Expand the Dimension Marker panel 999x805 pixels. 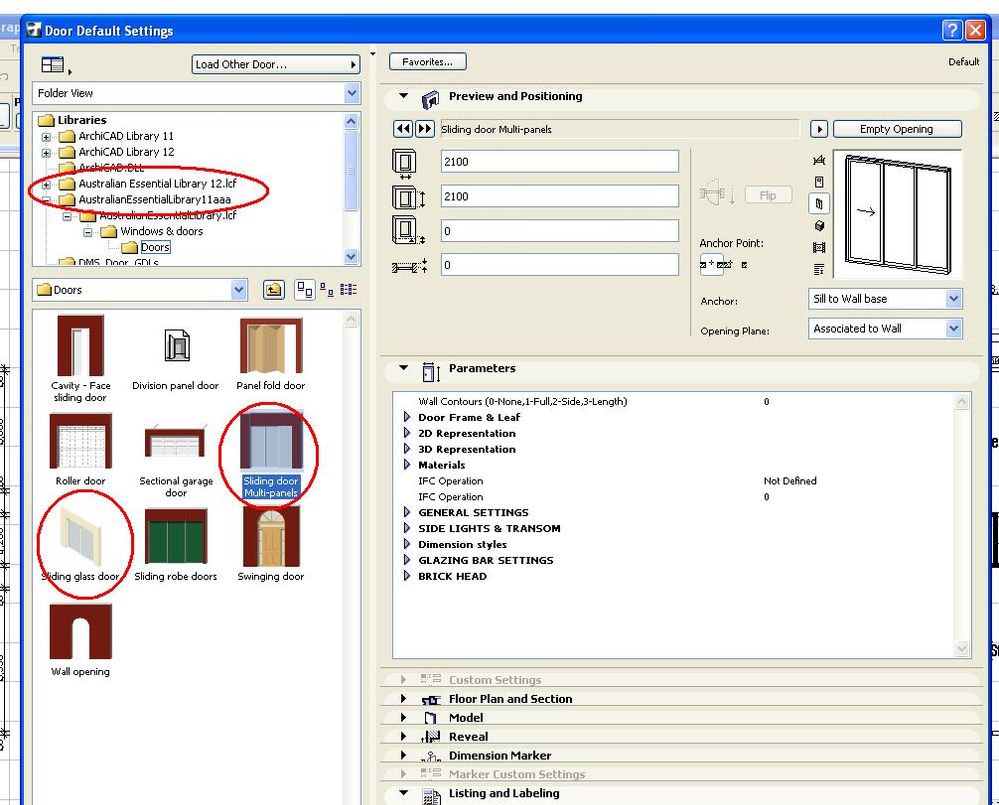403,755
